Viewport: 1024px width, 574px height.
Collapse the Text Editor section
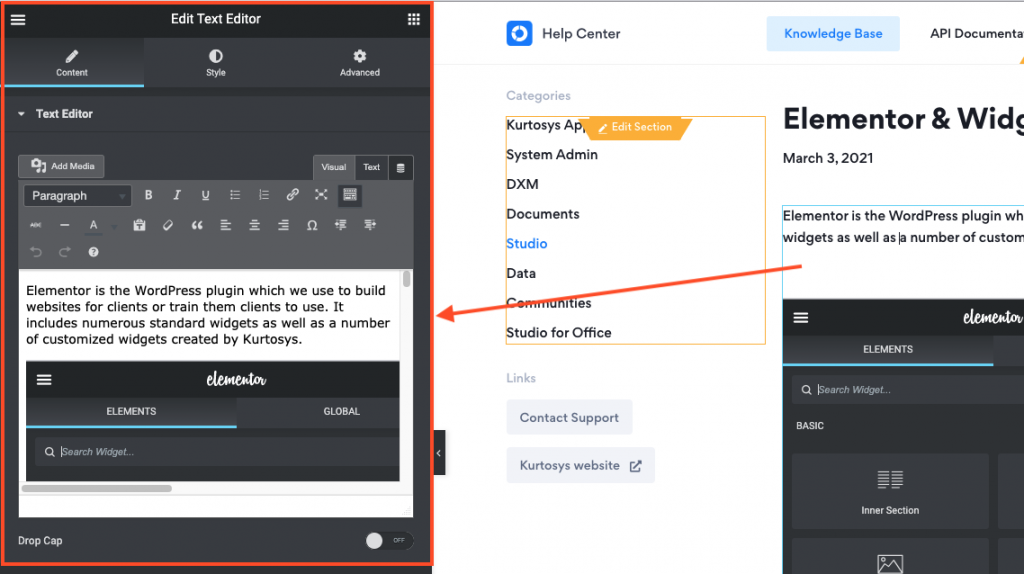click(x=21, y=114)
